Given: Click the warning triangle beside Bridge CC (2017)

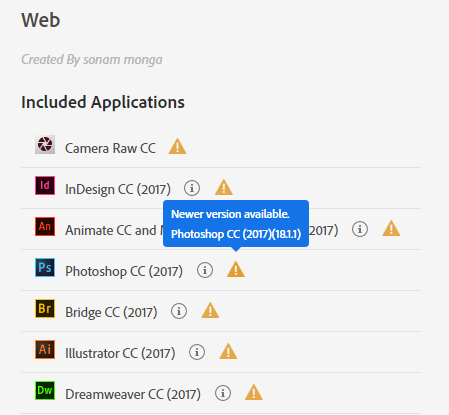Looking at the screenshot, I should pos(210,310).
